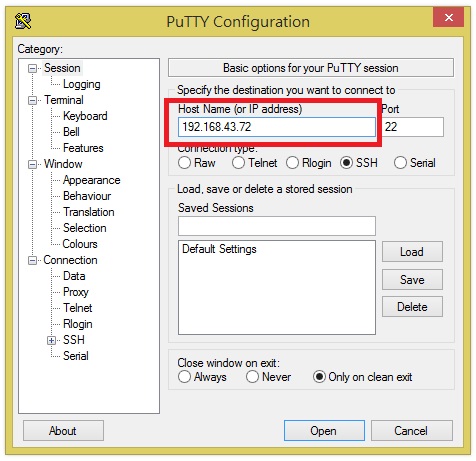Collapse the Terminal category node

32,100
